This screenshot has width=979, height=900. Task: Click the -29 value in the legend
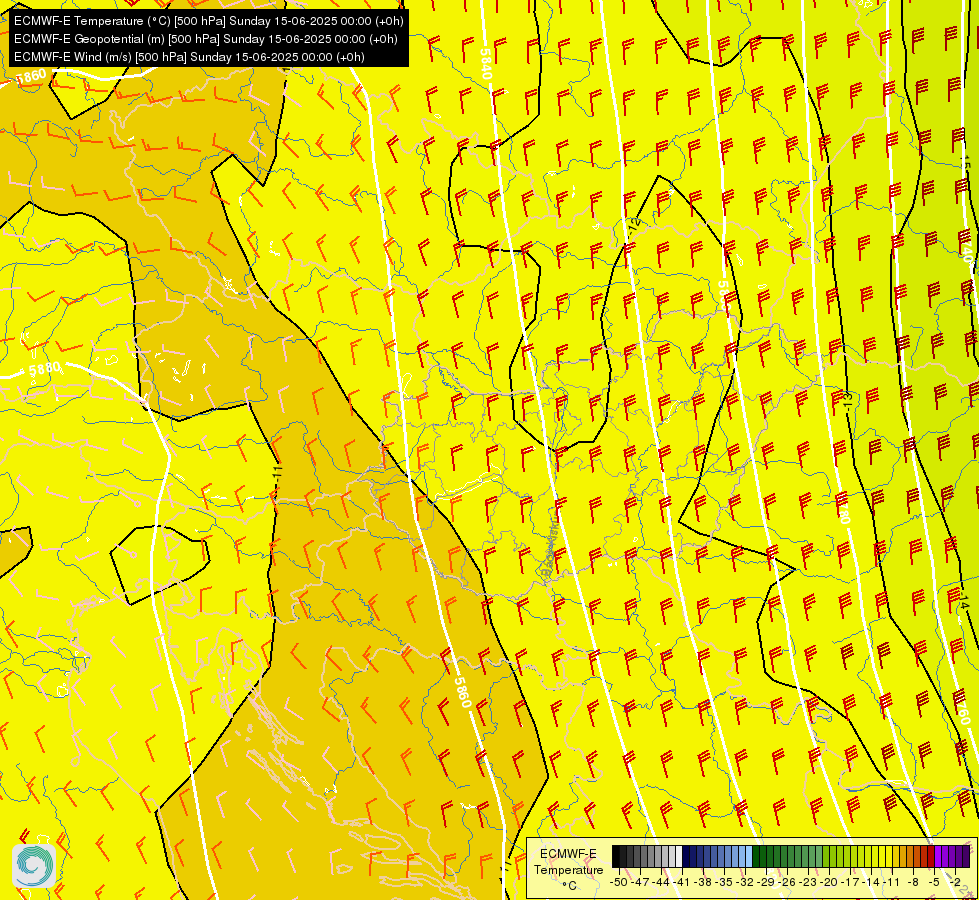pos(766,882)
